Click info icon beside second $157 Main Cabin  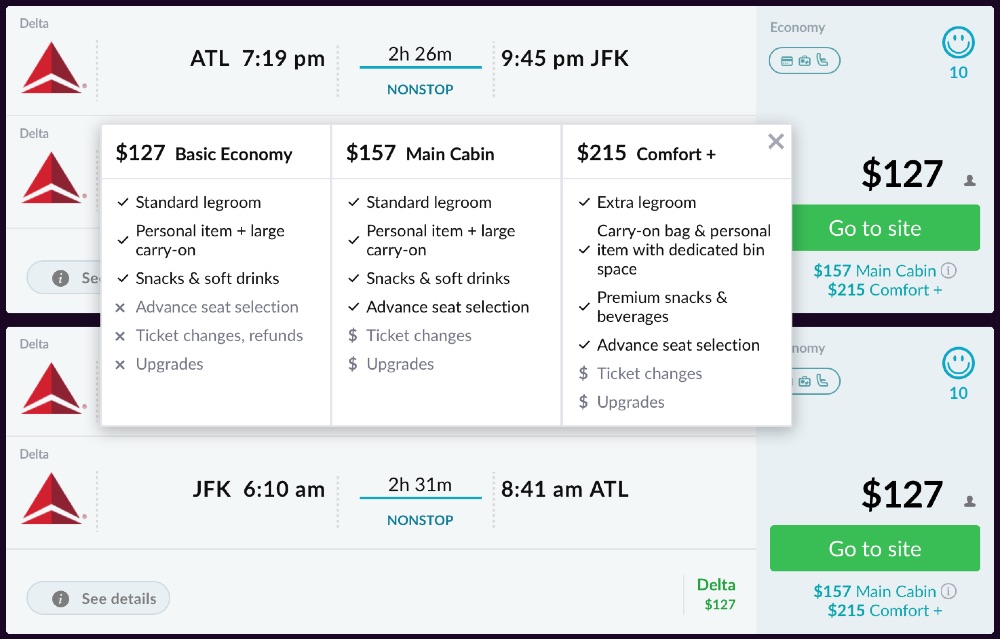point(948,591)
